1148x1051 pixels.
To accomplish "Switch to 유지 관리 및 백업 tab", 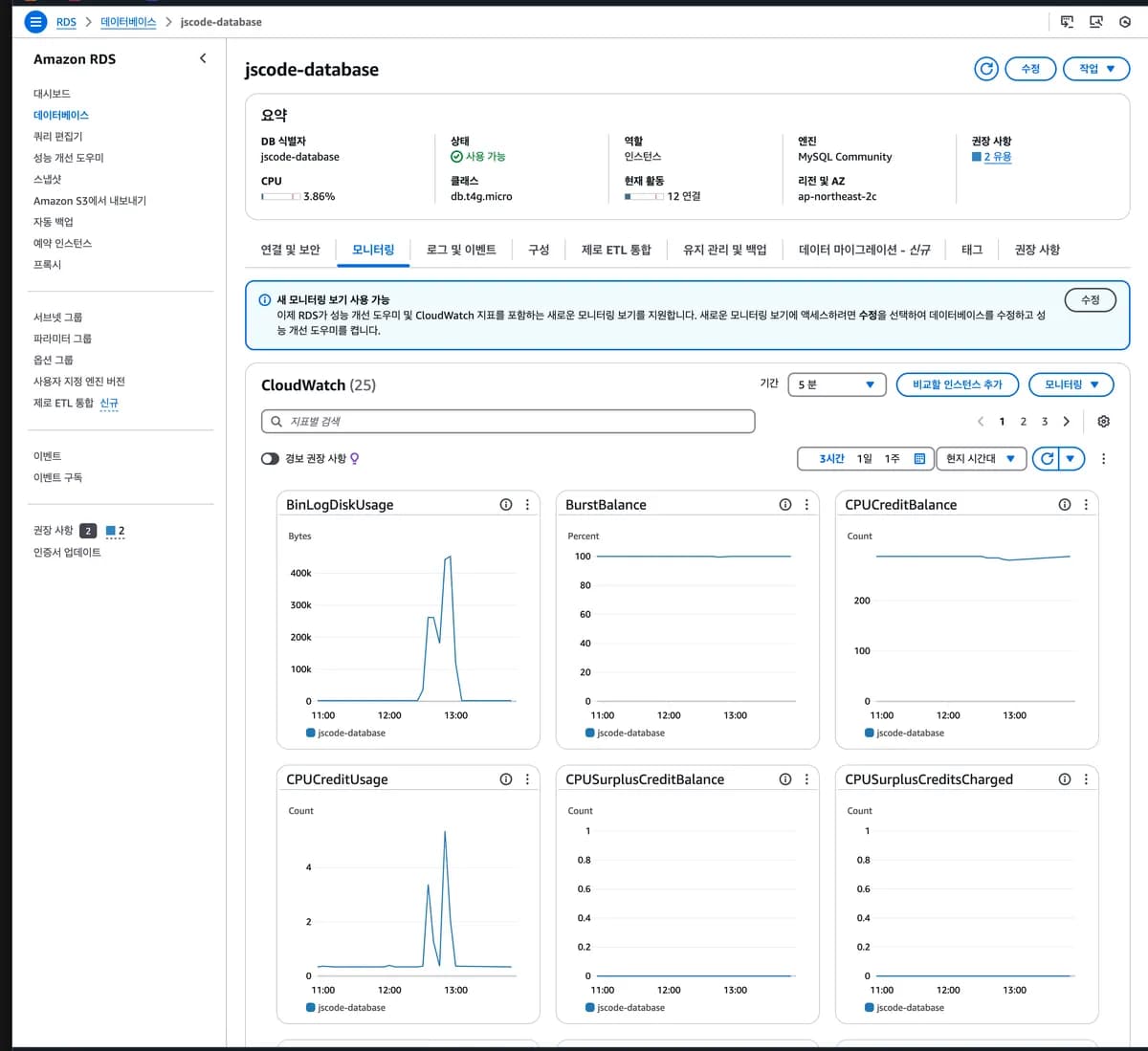I will 724,250.
